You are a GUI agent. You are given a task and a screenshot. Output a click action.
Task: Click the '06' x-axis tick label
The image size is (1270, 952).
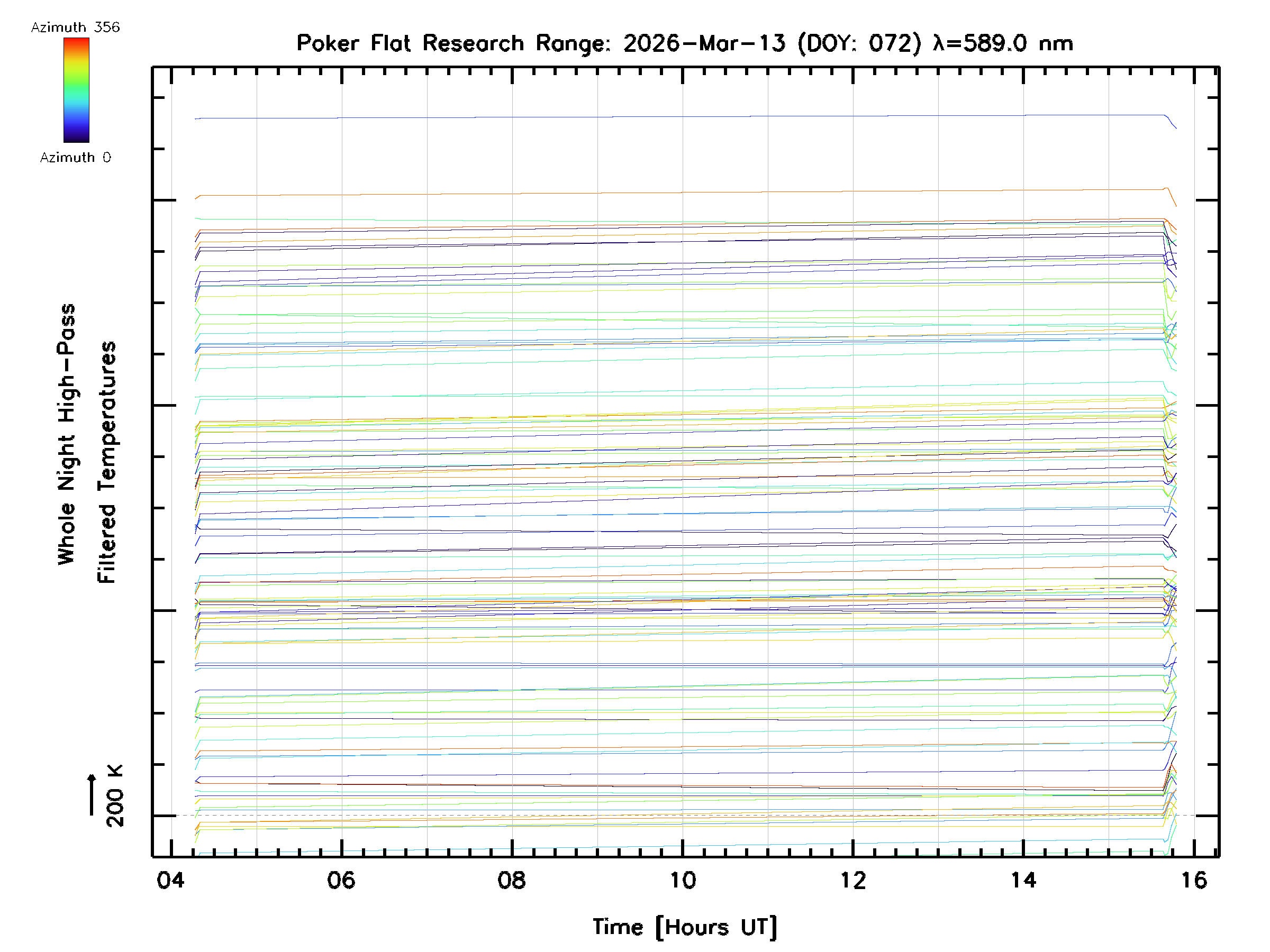pos(341,880)
